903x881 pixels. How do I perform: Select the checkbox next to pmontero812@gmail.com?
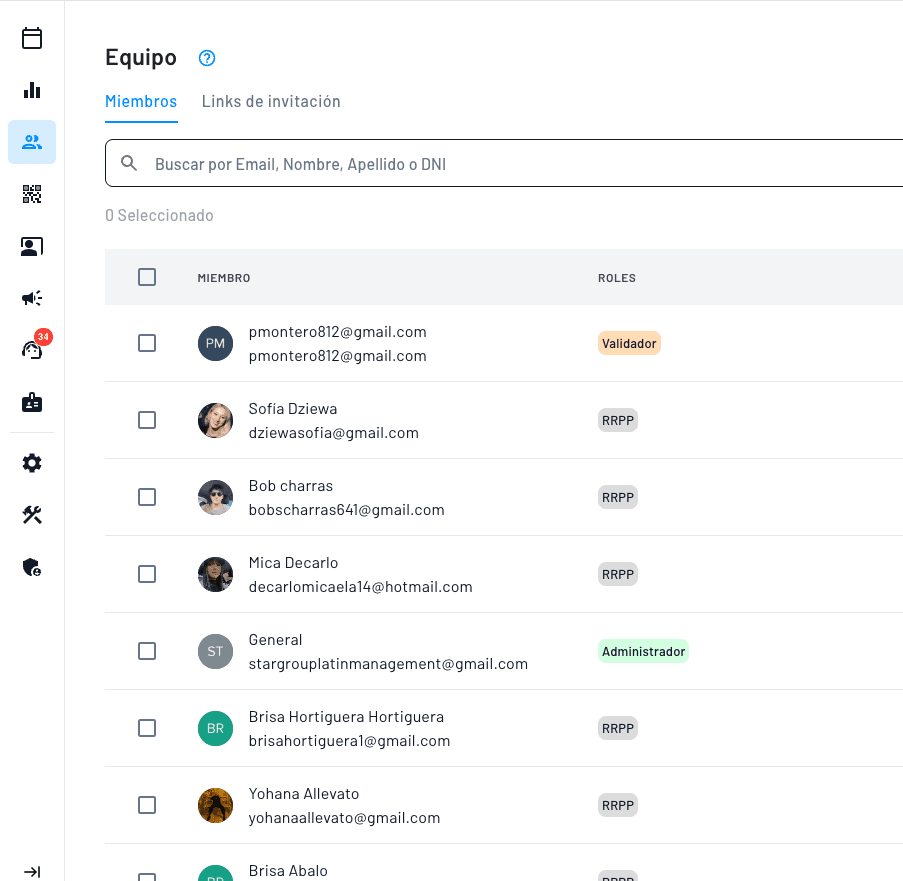coord(147,342)
